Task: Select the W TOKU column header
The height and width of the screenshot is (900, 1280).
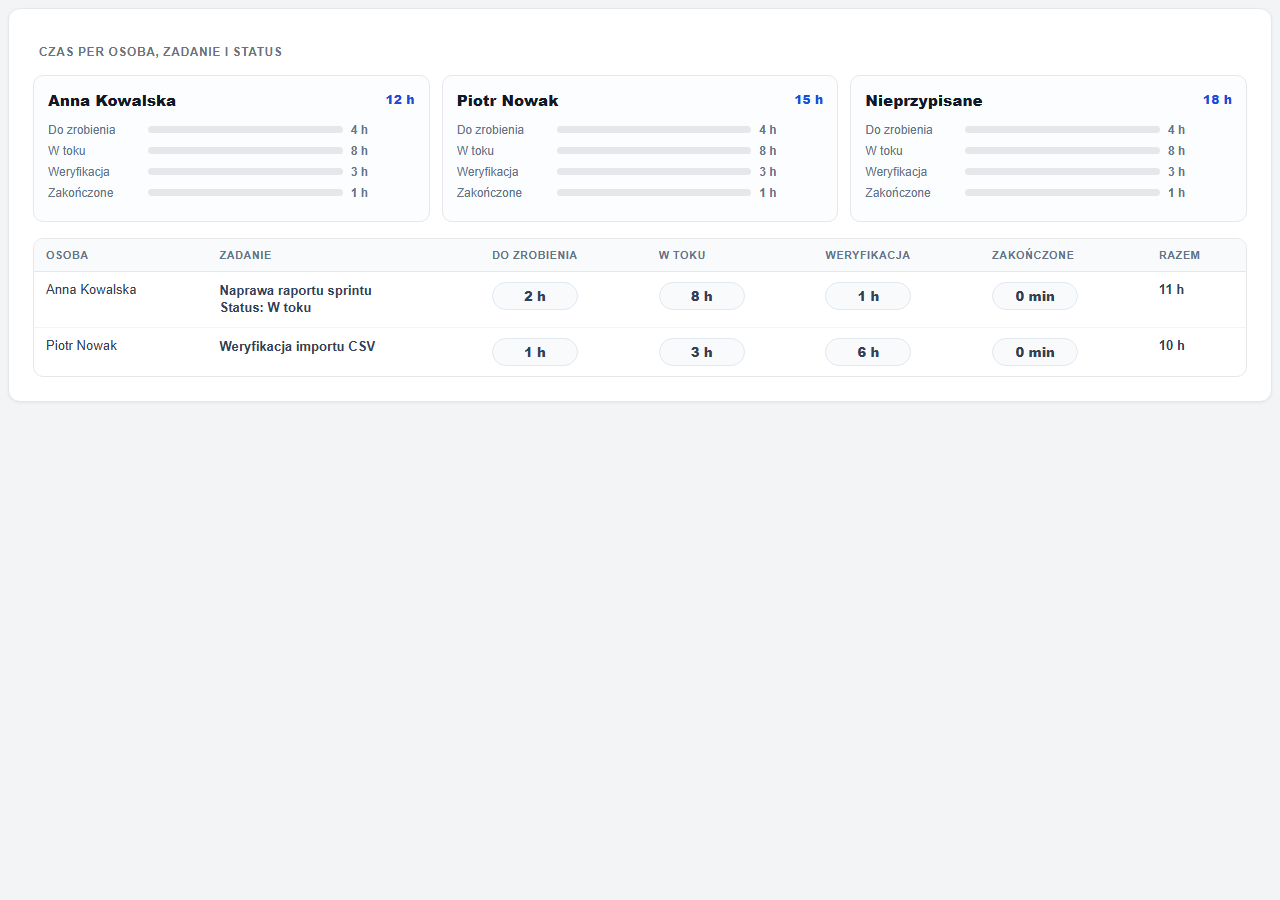Action: 682,255
